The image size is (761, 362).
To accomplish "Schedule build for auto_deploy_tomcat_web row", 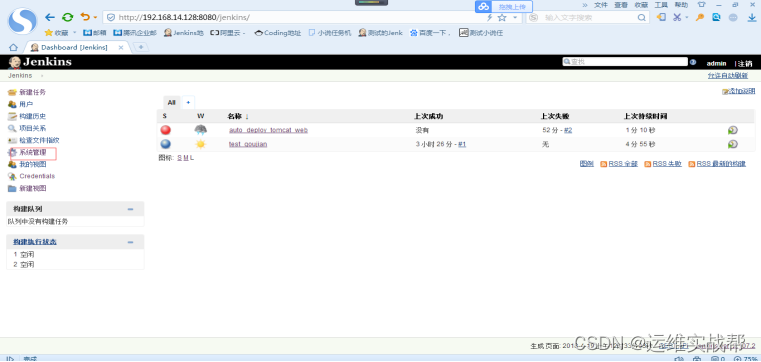I will tap(732, 130).
